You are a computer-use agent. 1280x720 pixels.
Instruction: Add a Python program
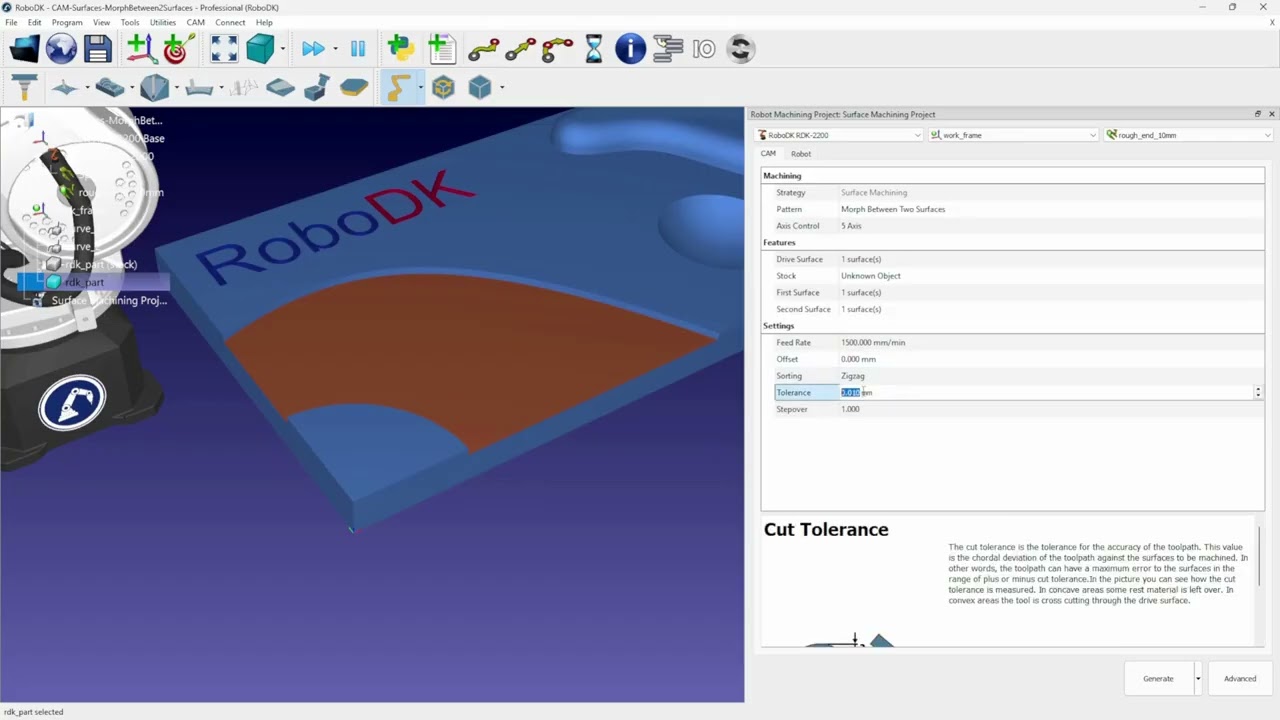401,48
